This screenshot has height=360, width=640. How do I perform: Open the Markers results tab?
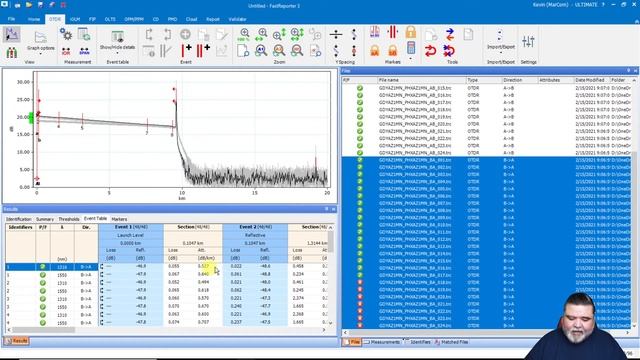(119, 219)
